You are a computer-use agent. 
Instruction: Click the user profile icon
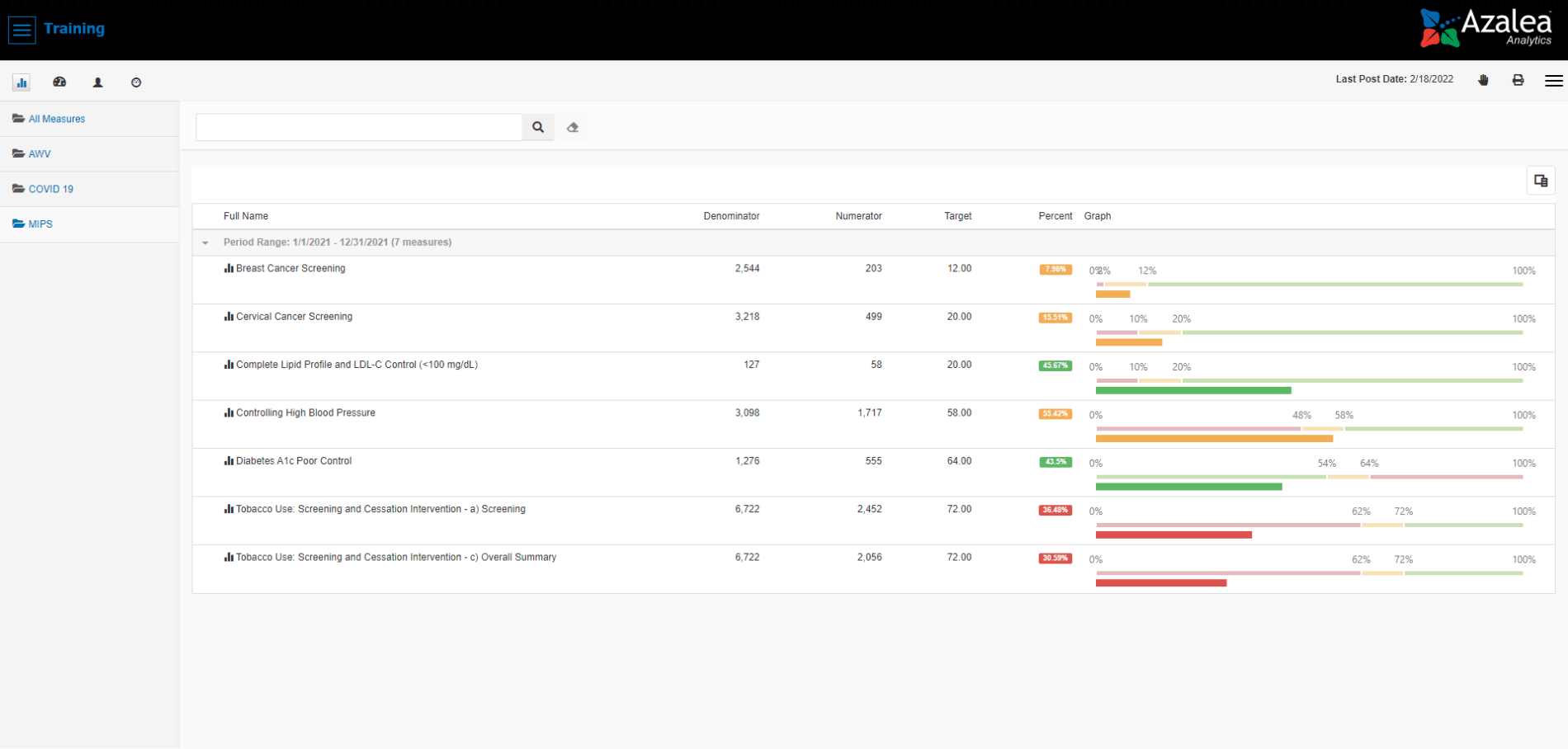click(97, 82)
